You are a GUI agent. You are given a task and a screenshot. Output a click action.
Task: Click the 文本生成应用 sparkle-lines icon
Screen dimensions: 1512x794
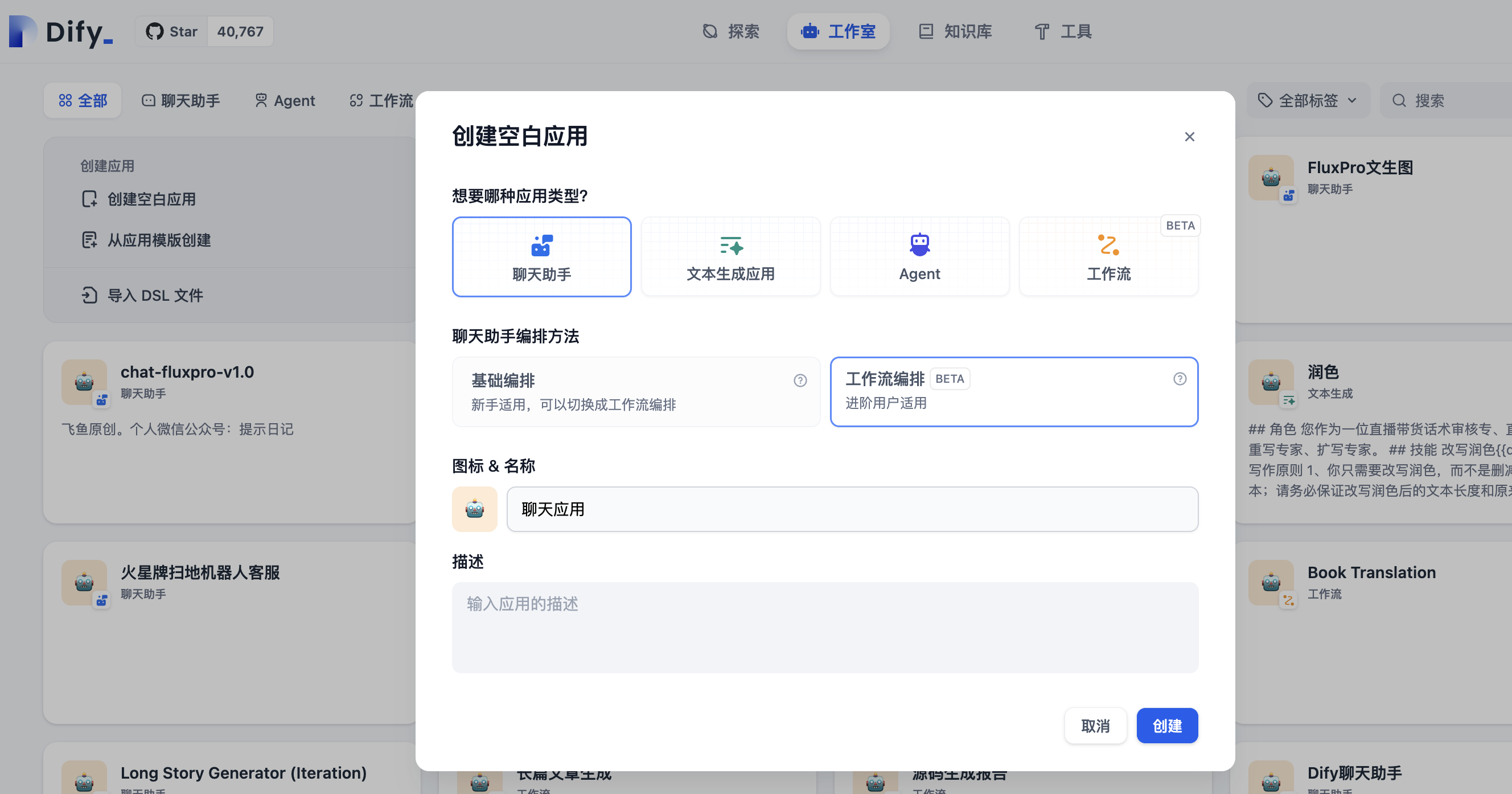pos(732,245)
